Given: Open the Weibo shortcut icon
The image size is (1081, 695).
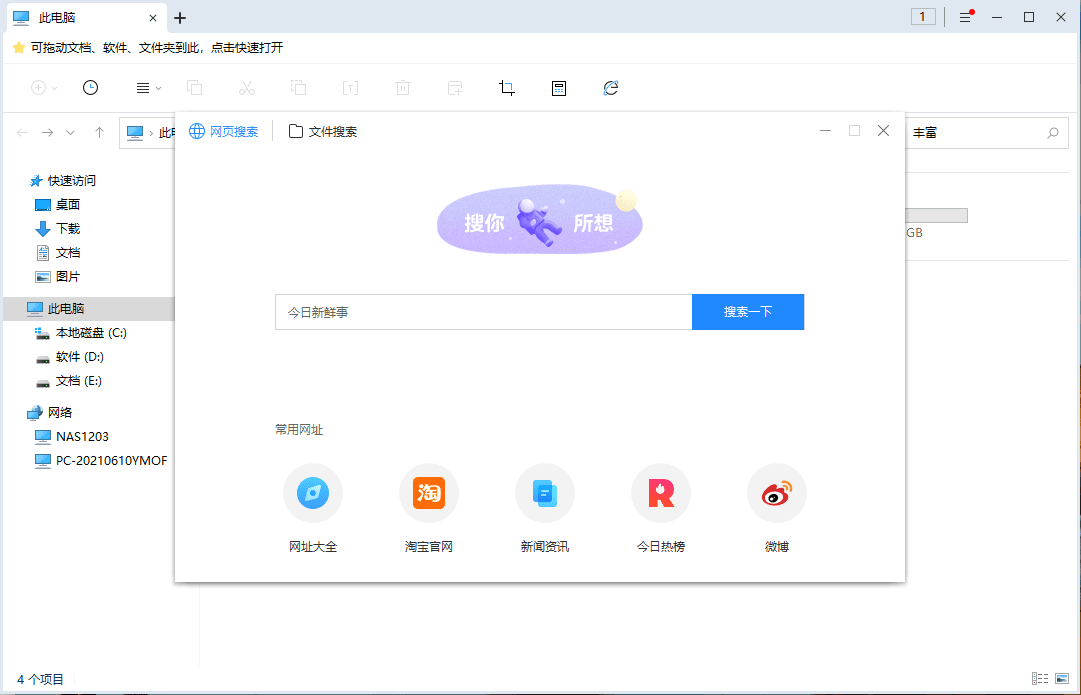Looking at the screenshot, I should click(776, 492).
